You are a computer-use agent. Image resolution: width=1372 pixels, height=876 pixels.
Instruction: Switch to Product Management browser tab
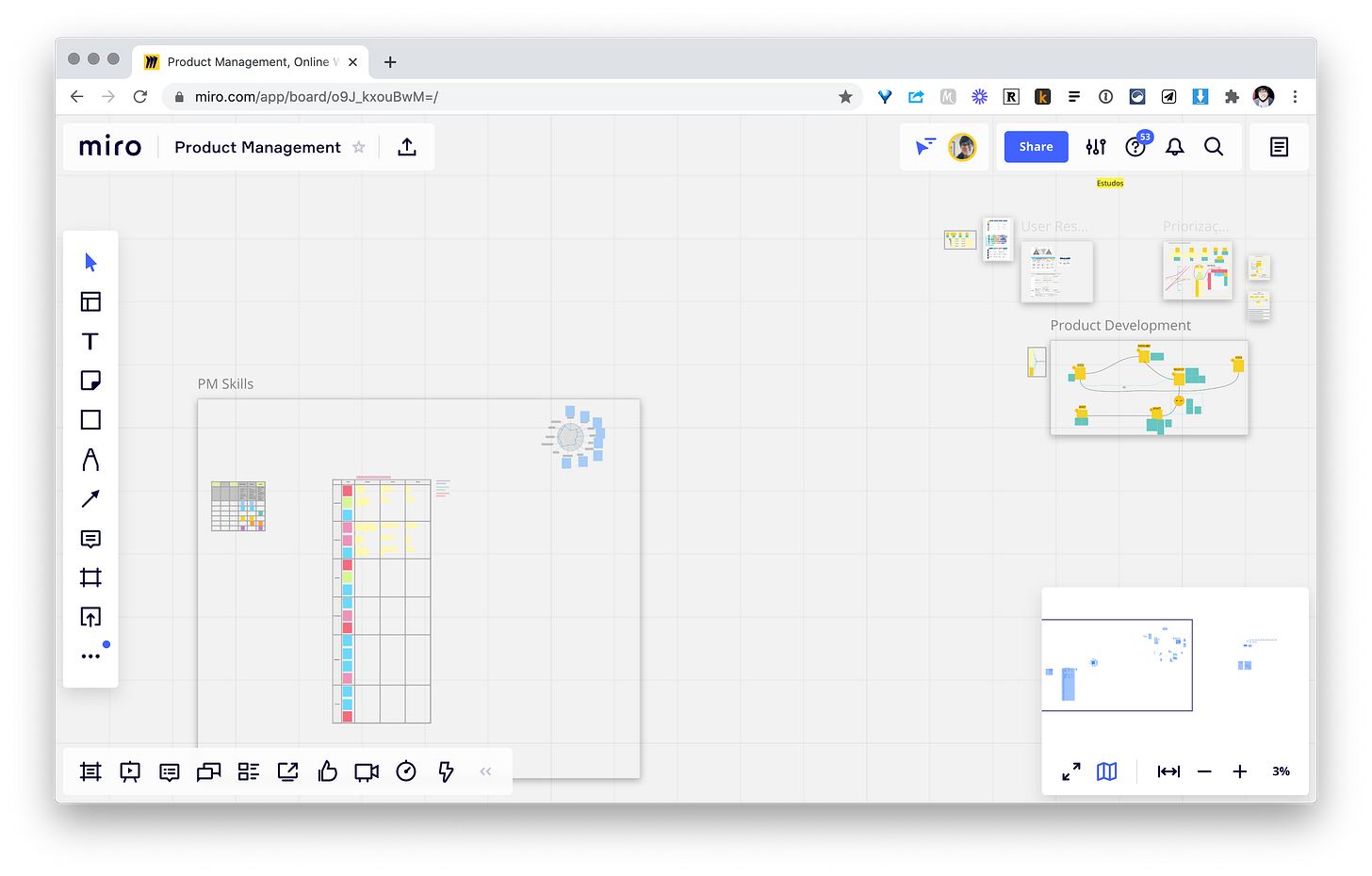coord(250,62)
